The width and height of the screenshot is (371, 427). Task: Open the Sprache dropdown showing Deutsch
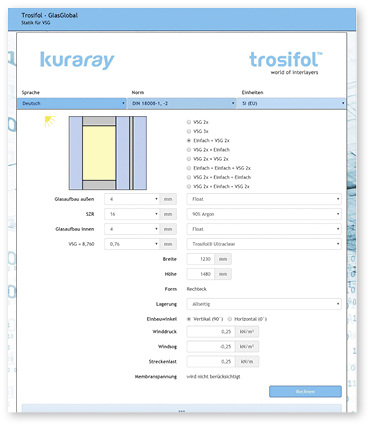click(72, 103)
